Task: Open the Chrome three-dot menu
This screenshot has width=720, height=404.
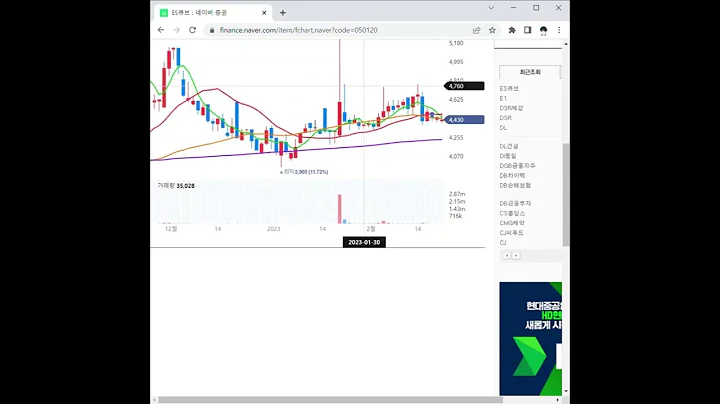Action: click(x=559, y=30)
